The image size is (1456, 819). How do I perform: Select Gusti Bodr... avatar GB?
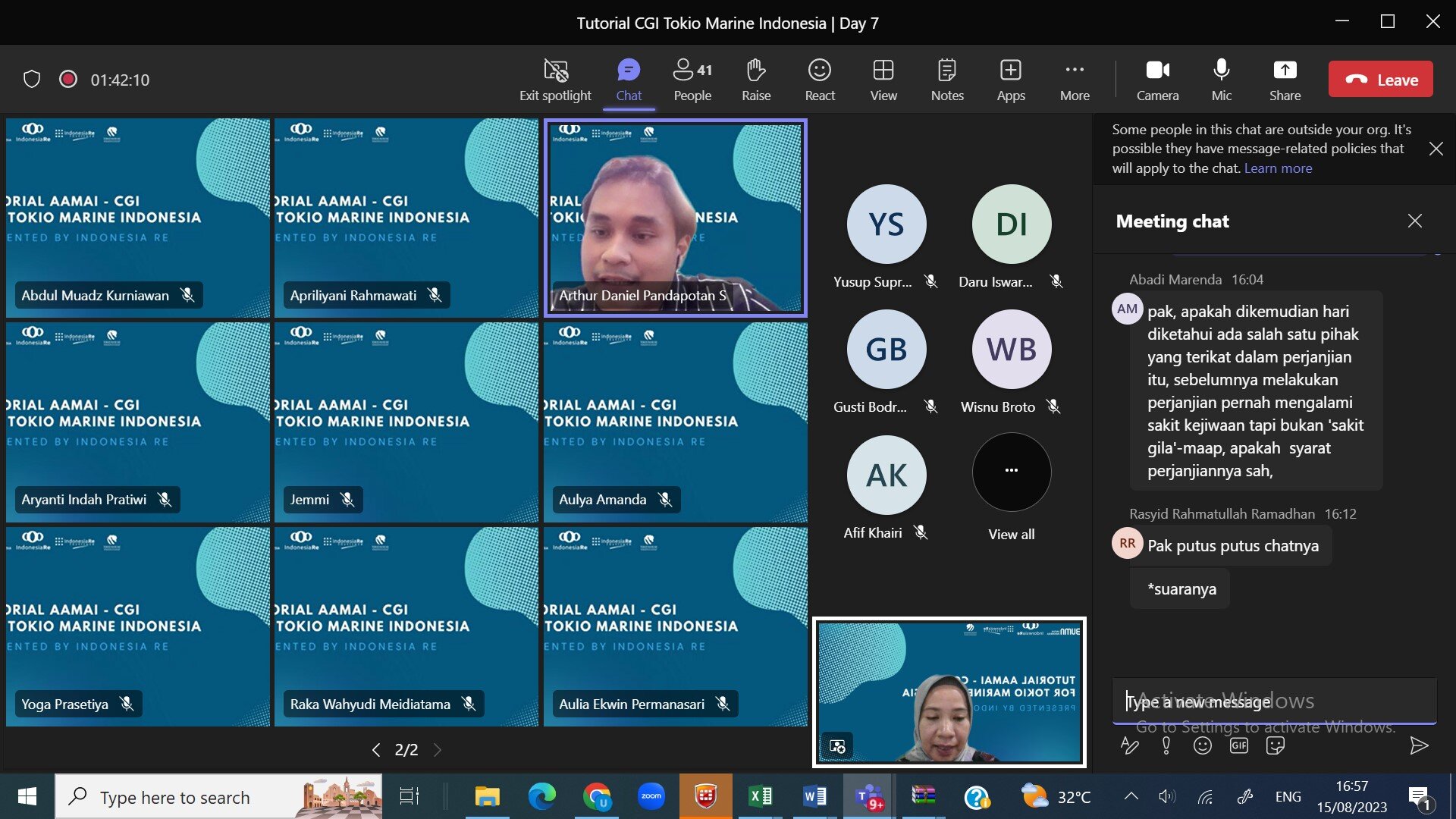[x=886, y=350]
